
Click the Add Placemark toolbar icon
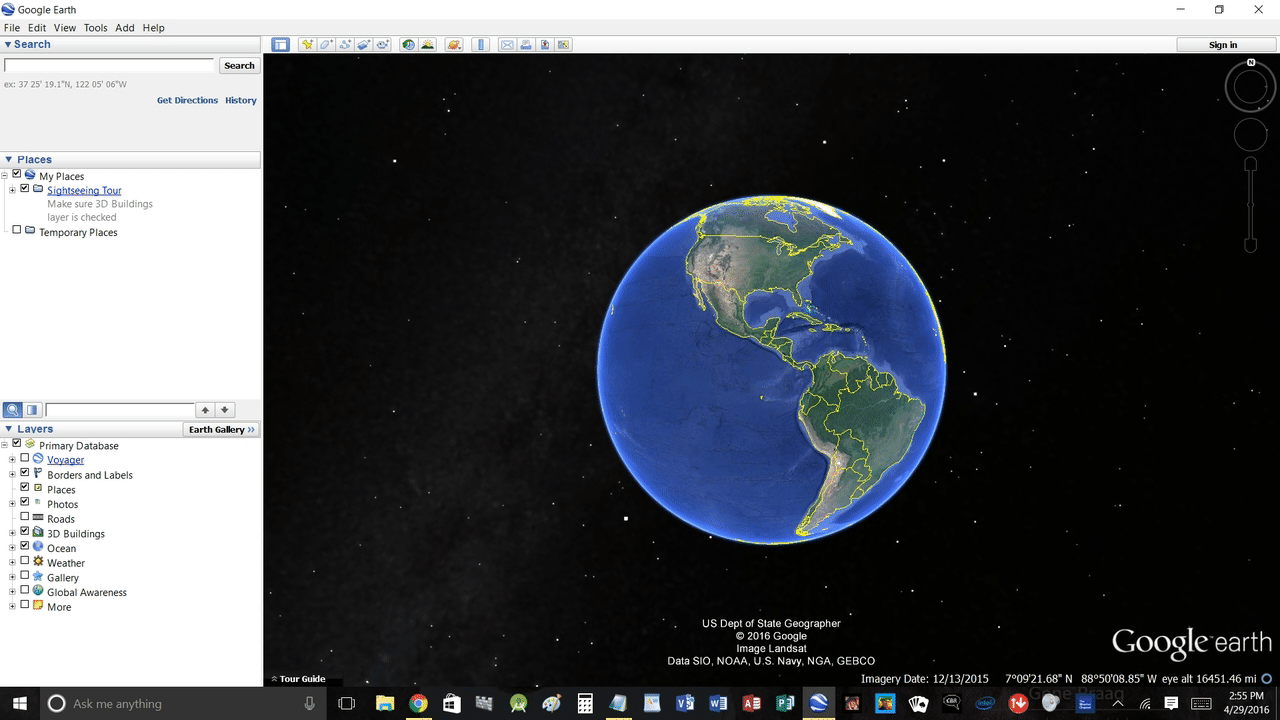(x=308, y=45)
